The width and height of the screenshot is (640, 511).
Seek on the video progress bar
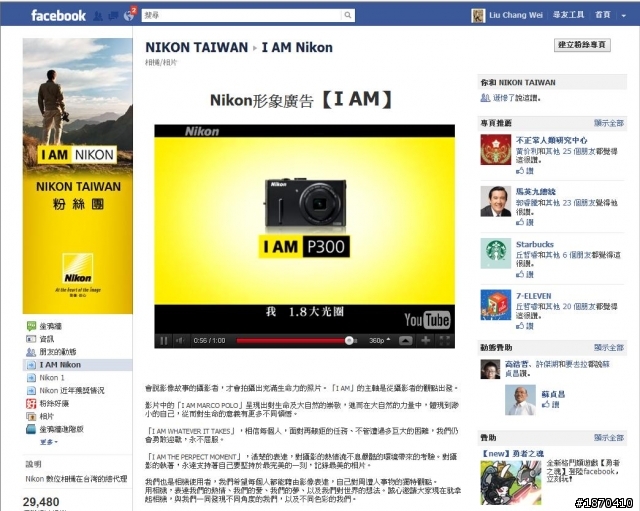coord(297,340)
